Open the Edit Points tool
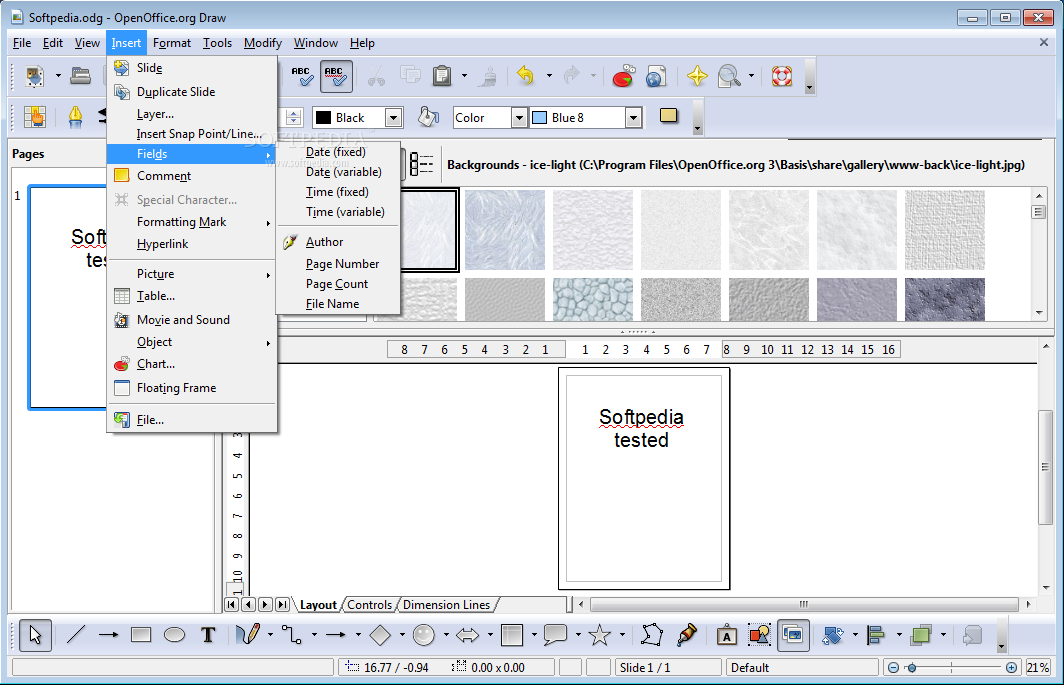Image resolution: width=1064 pixels, height=685 pixels. click(x=651, y=635)
